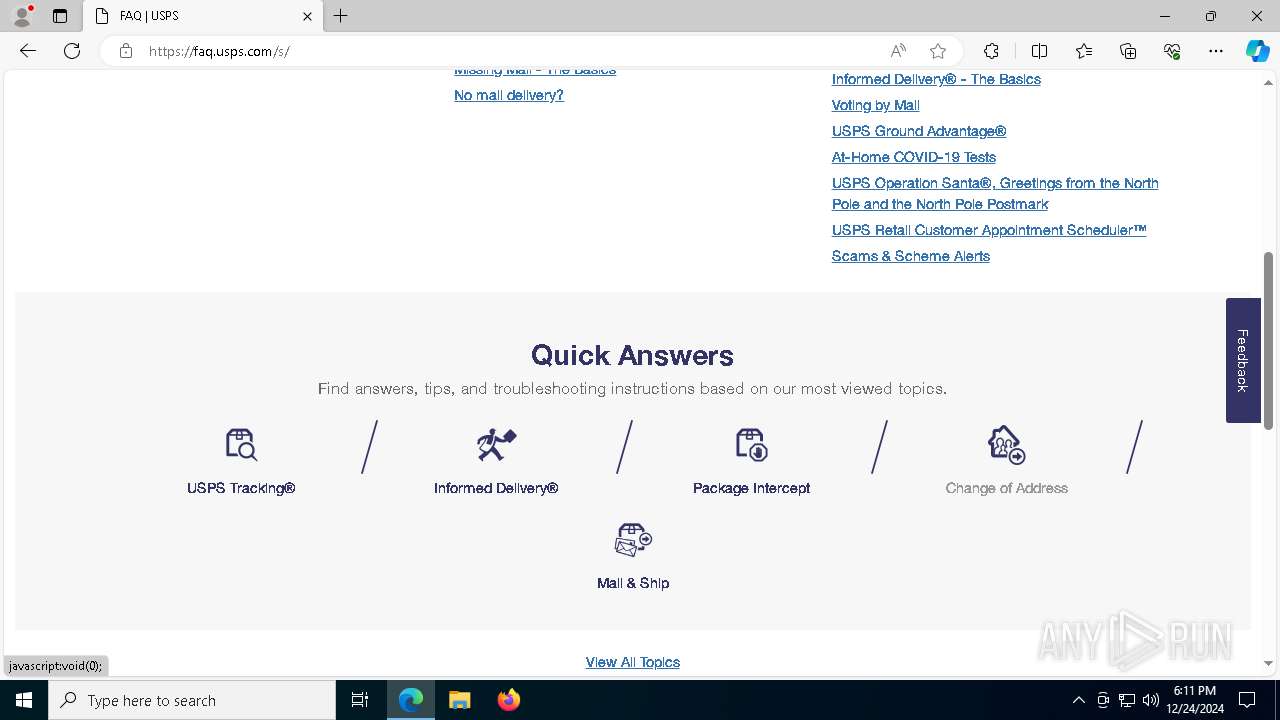Click the USPS Tracking label
Viewport: 1280px width, 720px height.
pos(241,488)
